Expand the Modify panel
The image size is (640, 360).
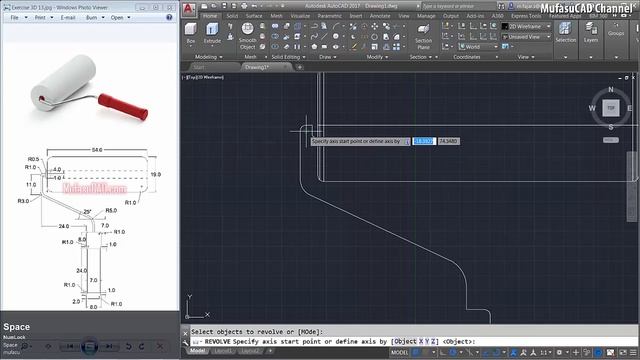tap(377, 57)
